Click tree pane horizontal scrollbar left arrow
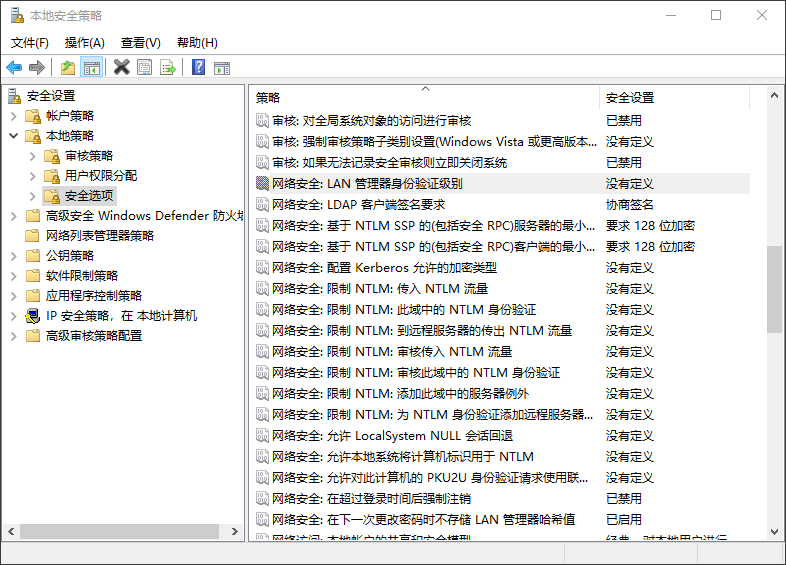The image size is (786, 565). pyautogui.click(x=11, y=531)
